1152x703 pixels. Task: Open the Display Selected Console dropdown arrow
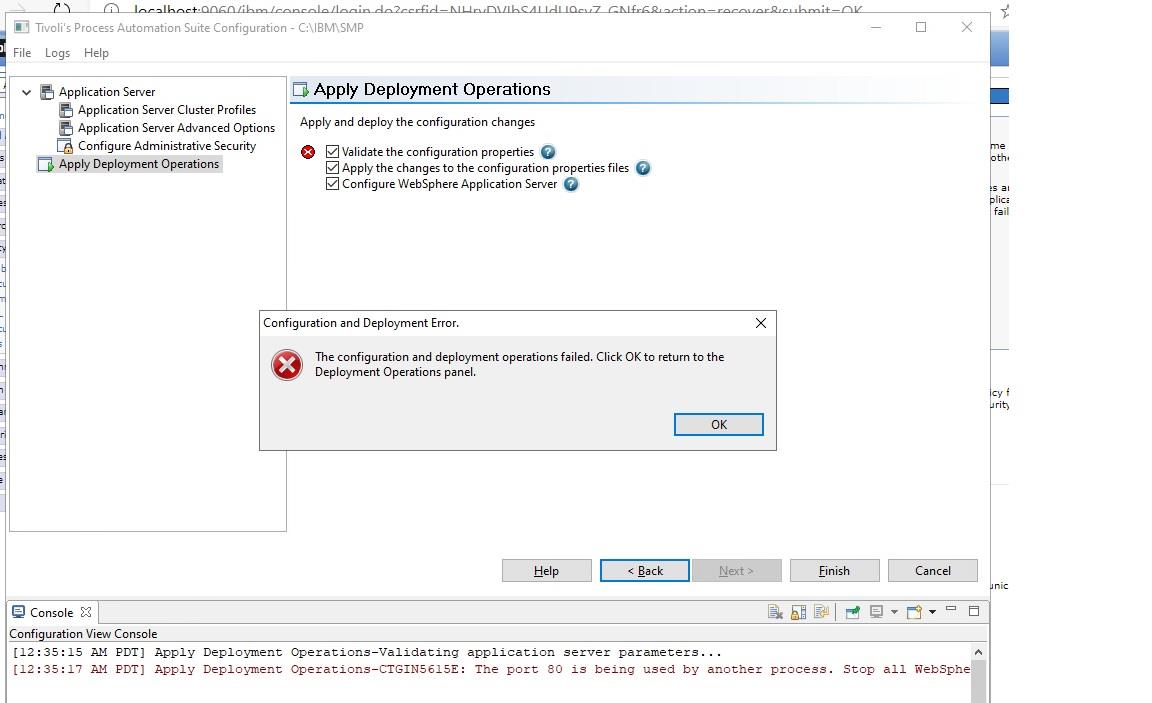pyautogui.click(x=894, y=611)
